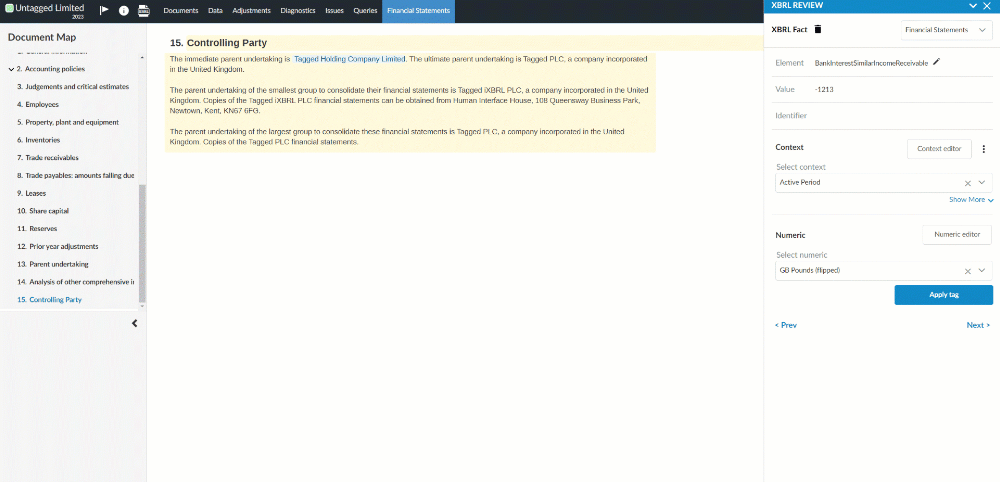Switch to the Diagnostics tab
Image resolution: width=1000 pixels, height=482 pixels.
[298, 10]
